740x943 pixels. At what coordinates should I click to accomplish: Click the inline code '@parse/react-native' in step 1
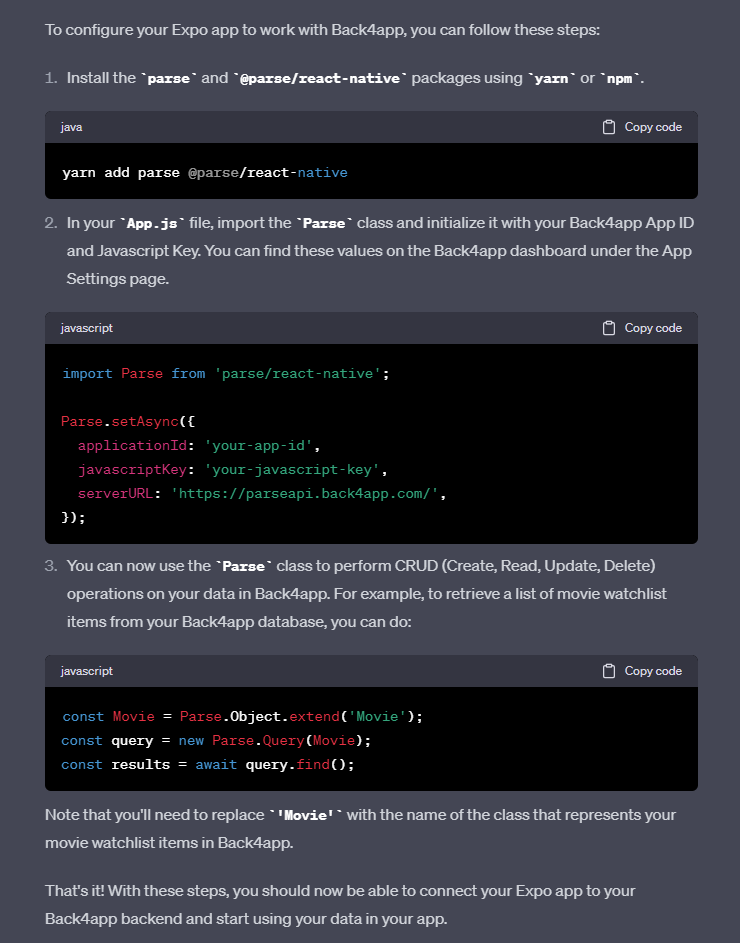[x=320, y=78]
